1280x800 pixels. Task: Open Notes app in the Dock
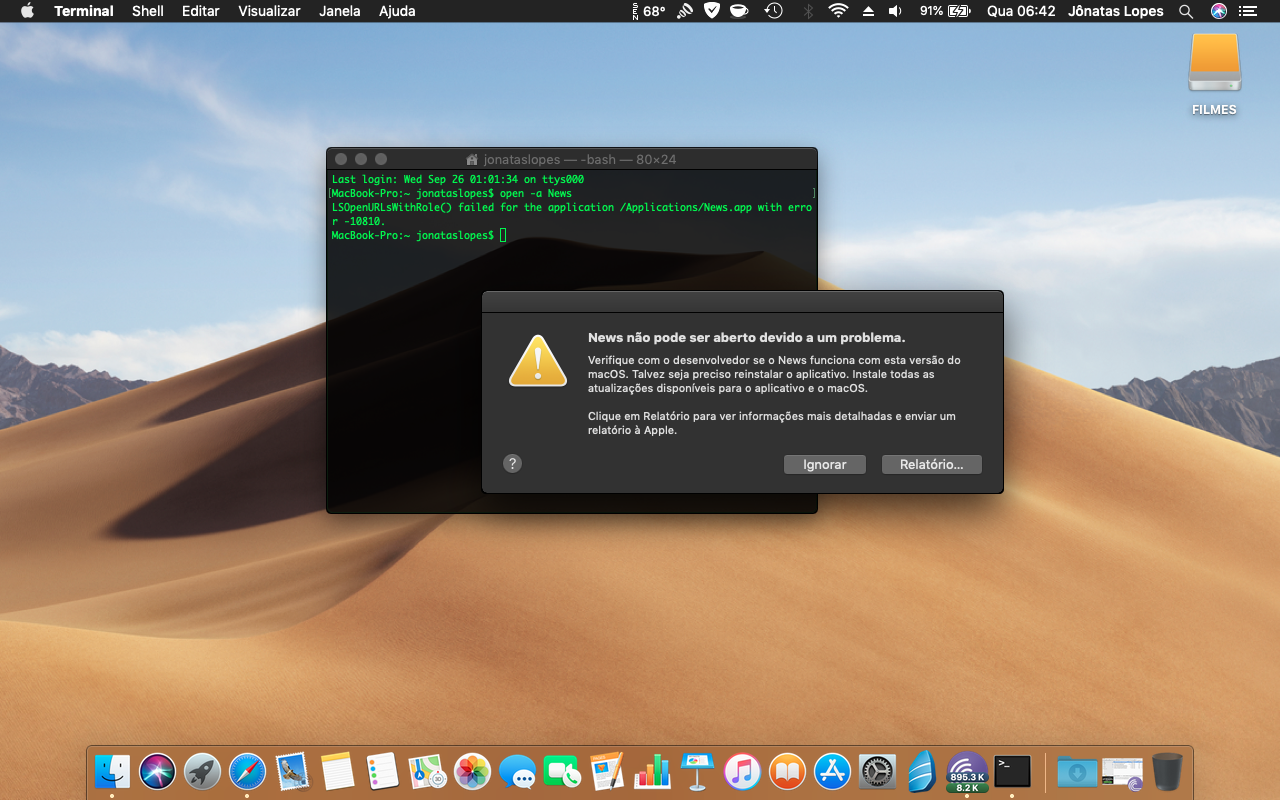(x=338, y=771)
